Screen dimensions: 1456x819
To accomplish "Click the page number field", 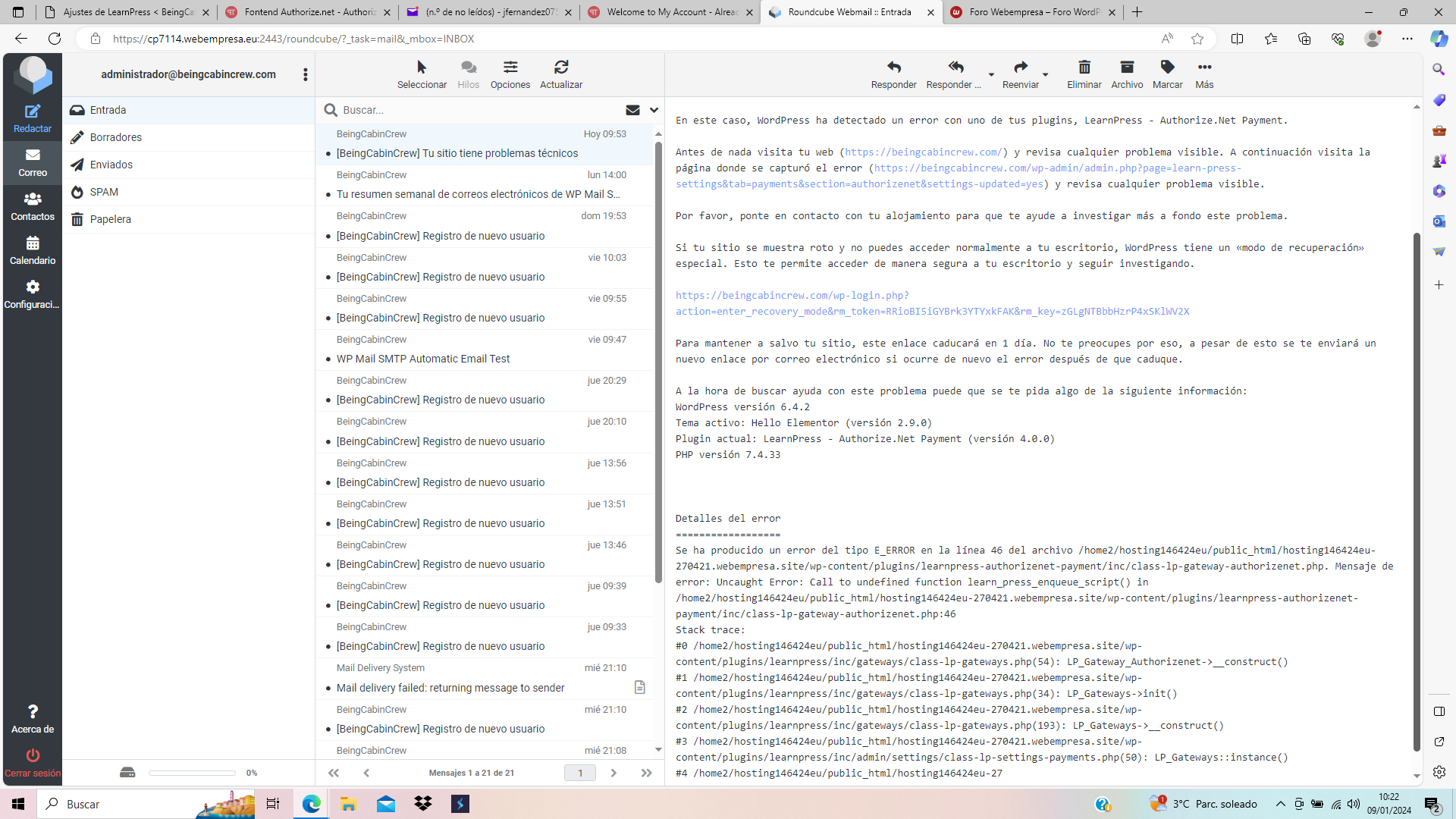I will pos(580,773).
